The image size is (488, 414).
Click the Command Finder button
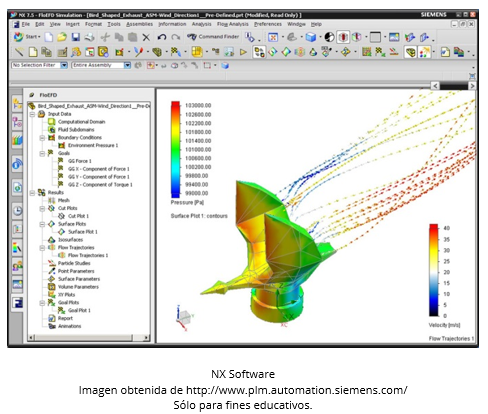(213, 37)
